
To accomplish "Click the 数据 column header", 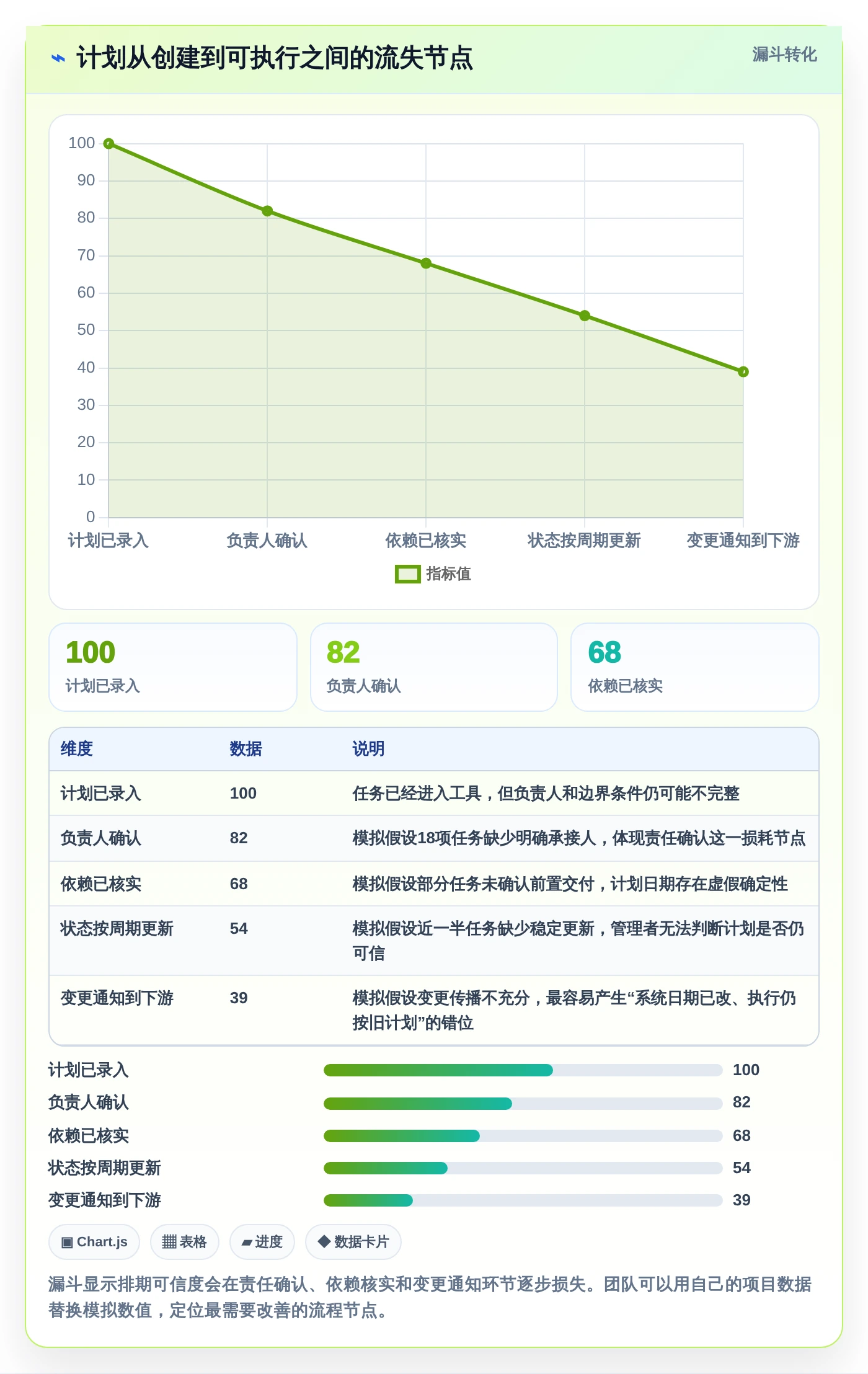I will [x=246, y=748].
